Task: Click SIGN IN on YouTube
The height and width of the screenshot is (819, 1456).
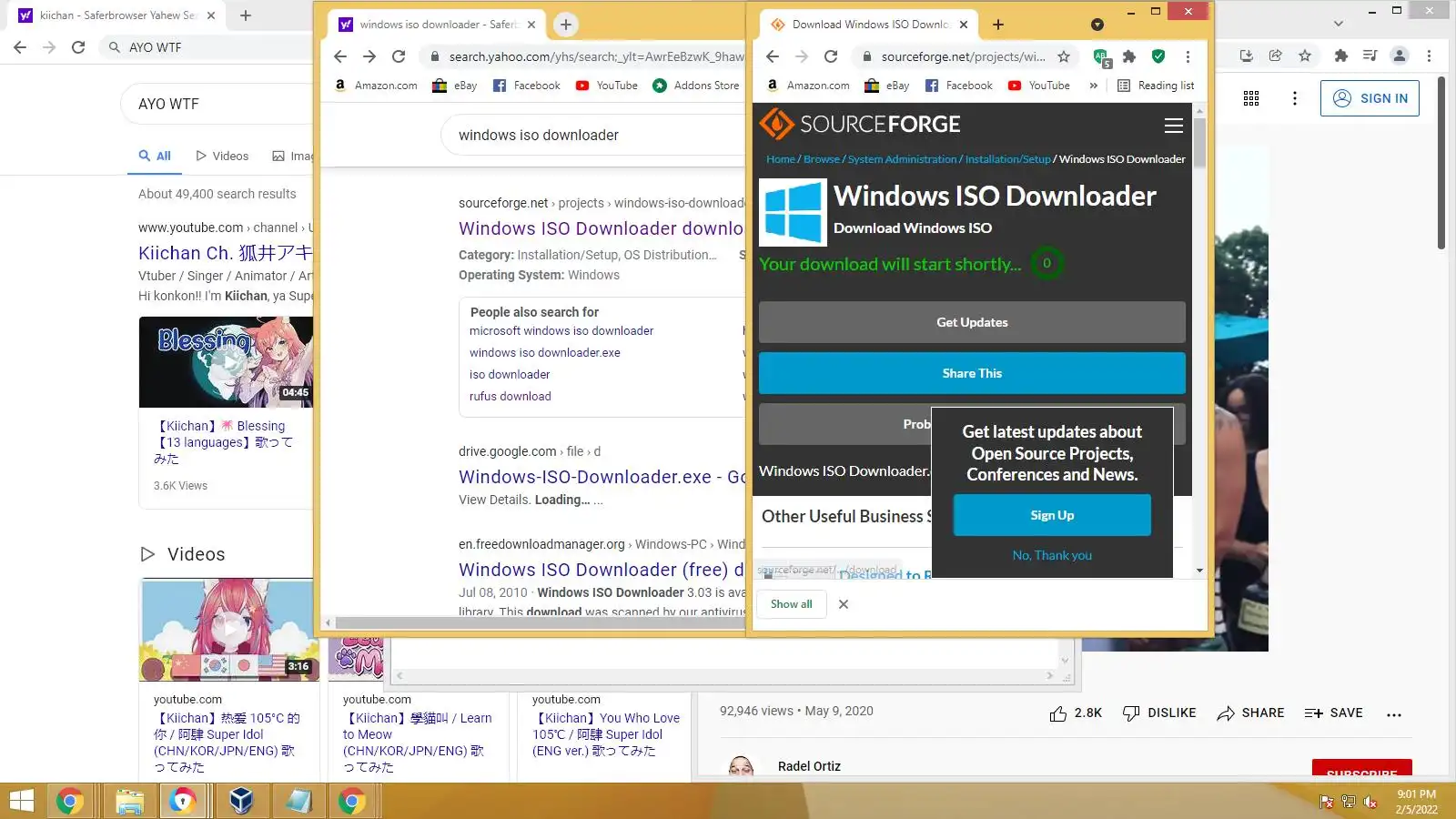Action: (x=1370, y=98)
